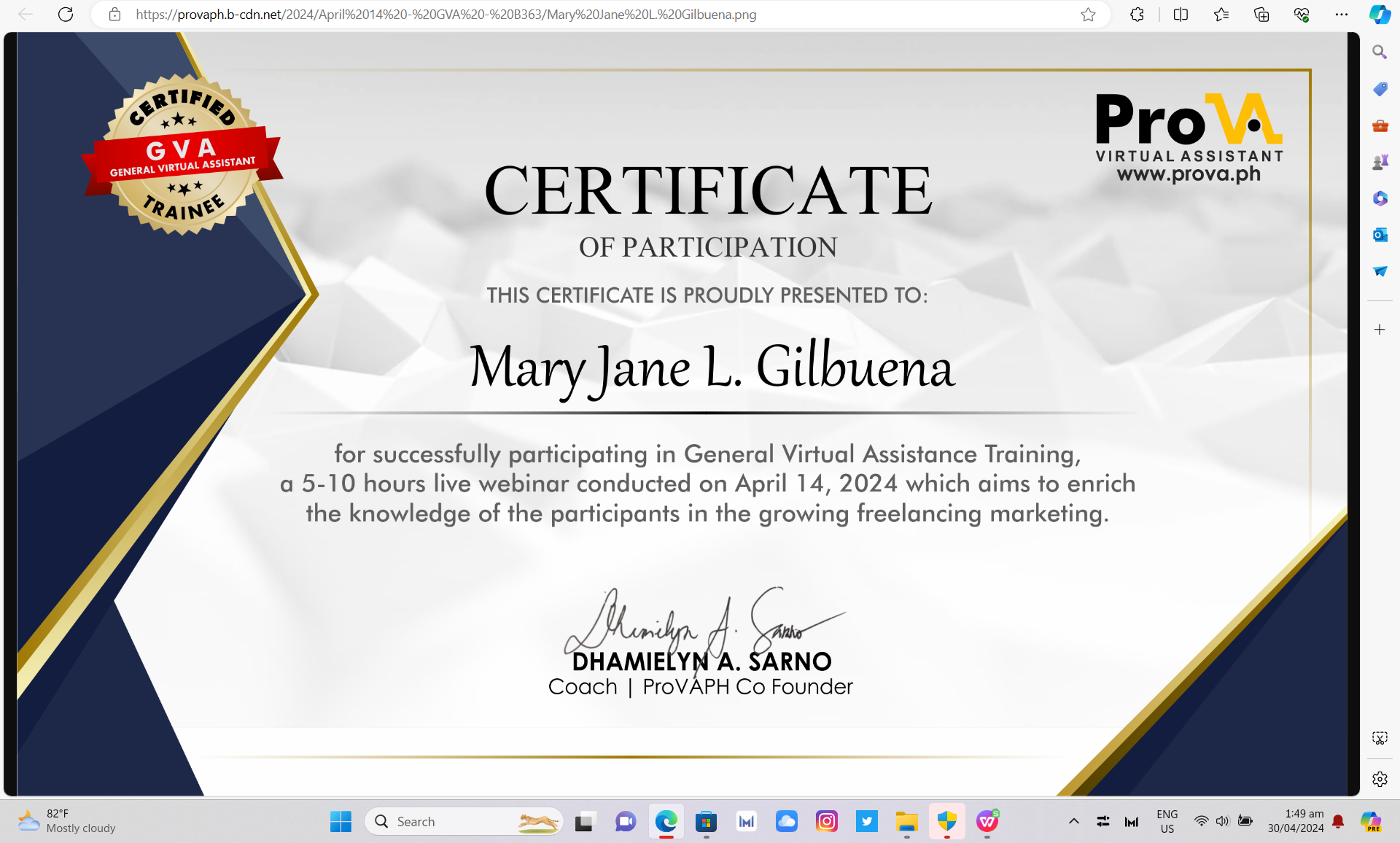Open the ENG US language switcher
1400x843 pixels.
tap(1167, 820)
